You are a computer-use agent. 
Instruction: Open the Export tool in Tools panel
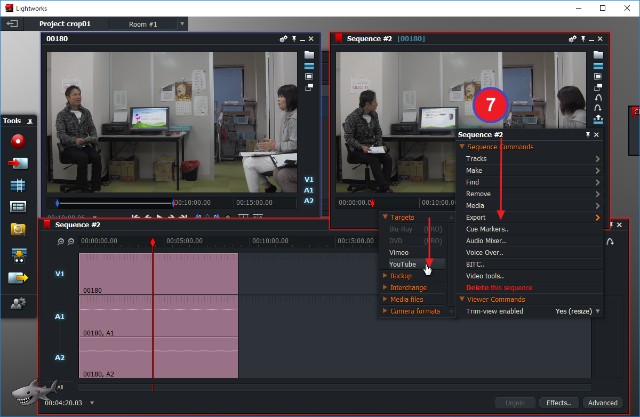(18, 278)
